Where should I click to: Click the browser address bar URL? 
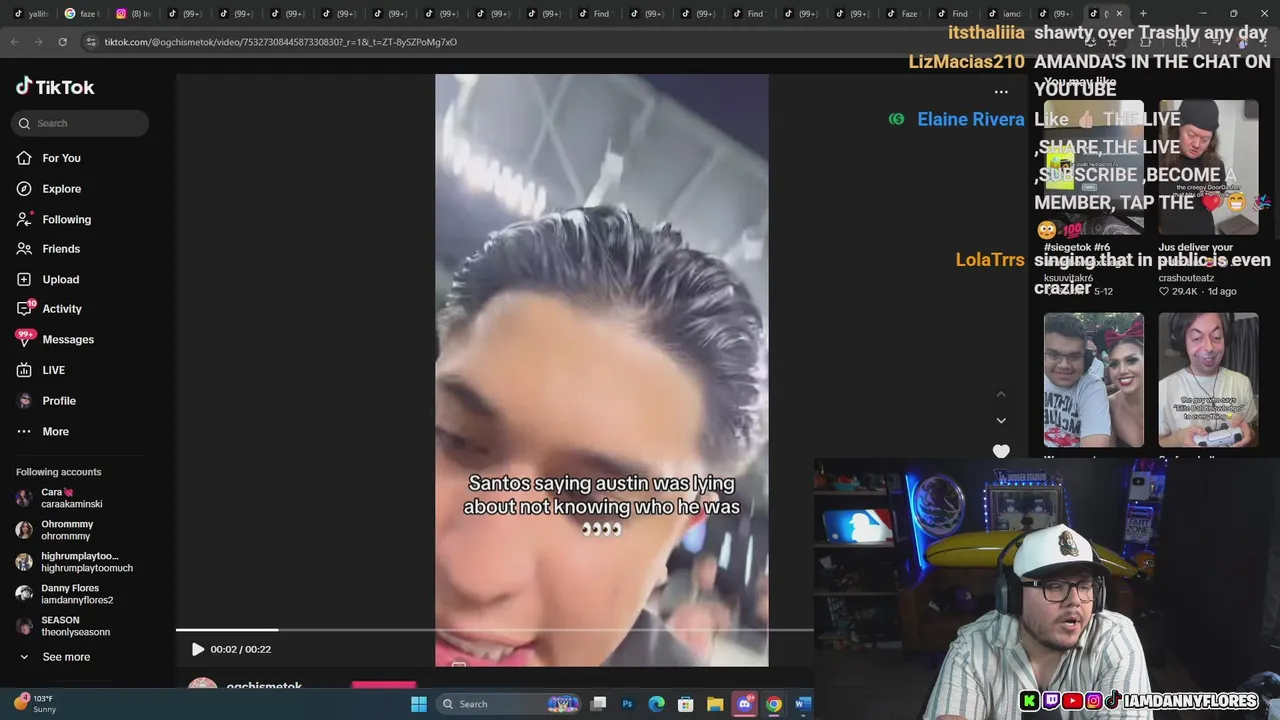tap(280, 42)
